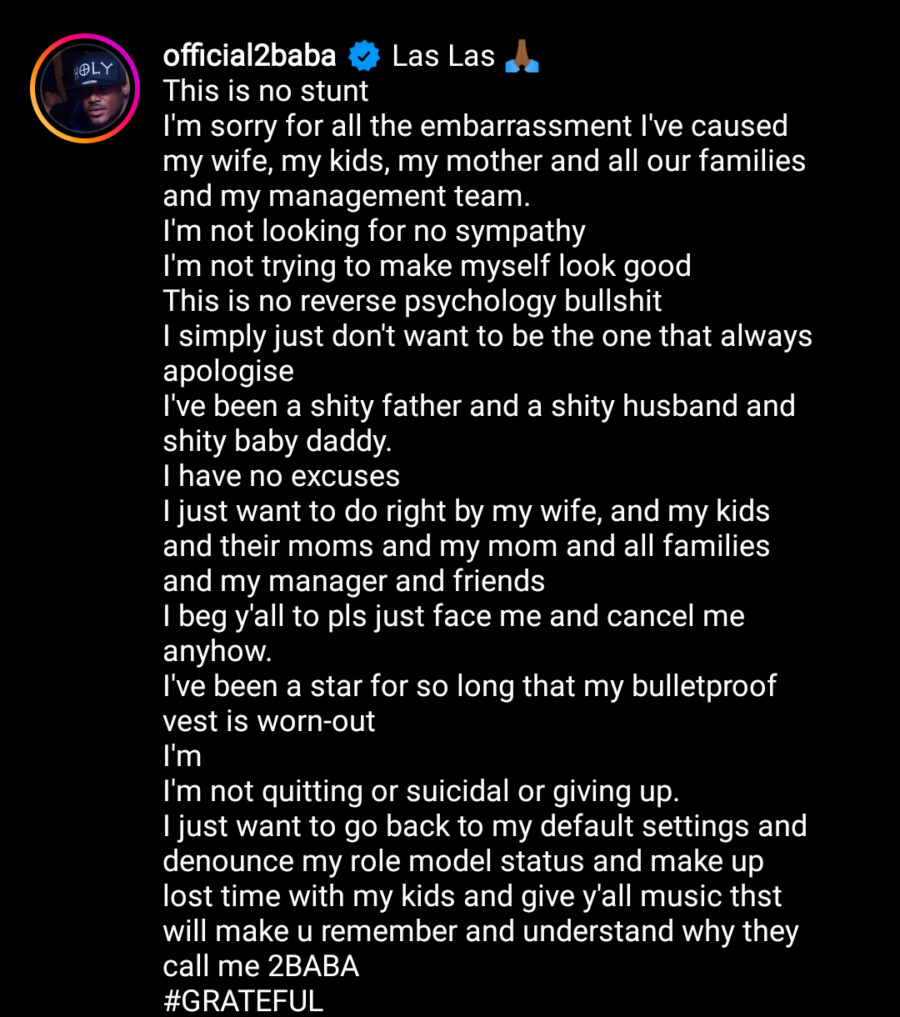Click the 'and my management team.' line
The image size is (900, 1017).
[x=347, y=197]
